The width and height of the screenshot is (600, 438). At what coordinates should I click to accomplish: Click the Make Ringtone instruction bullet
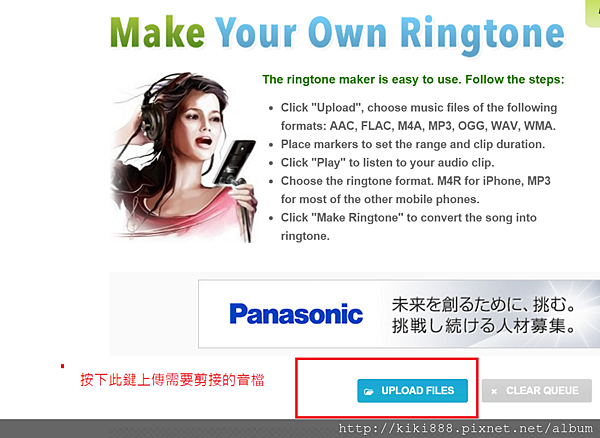click(409, 227)
